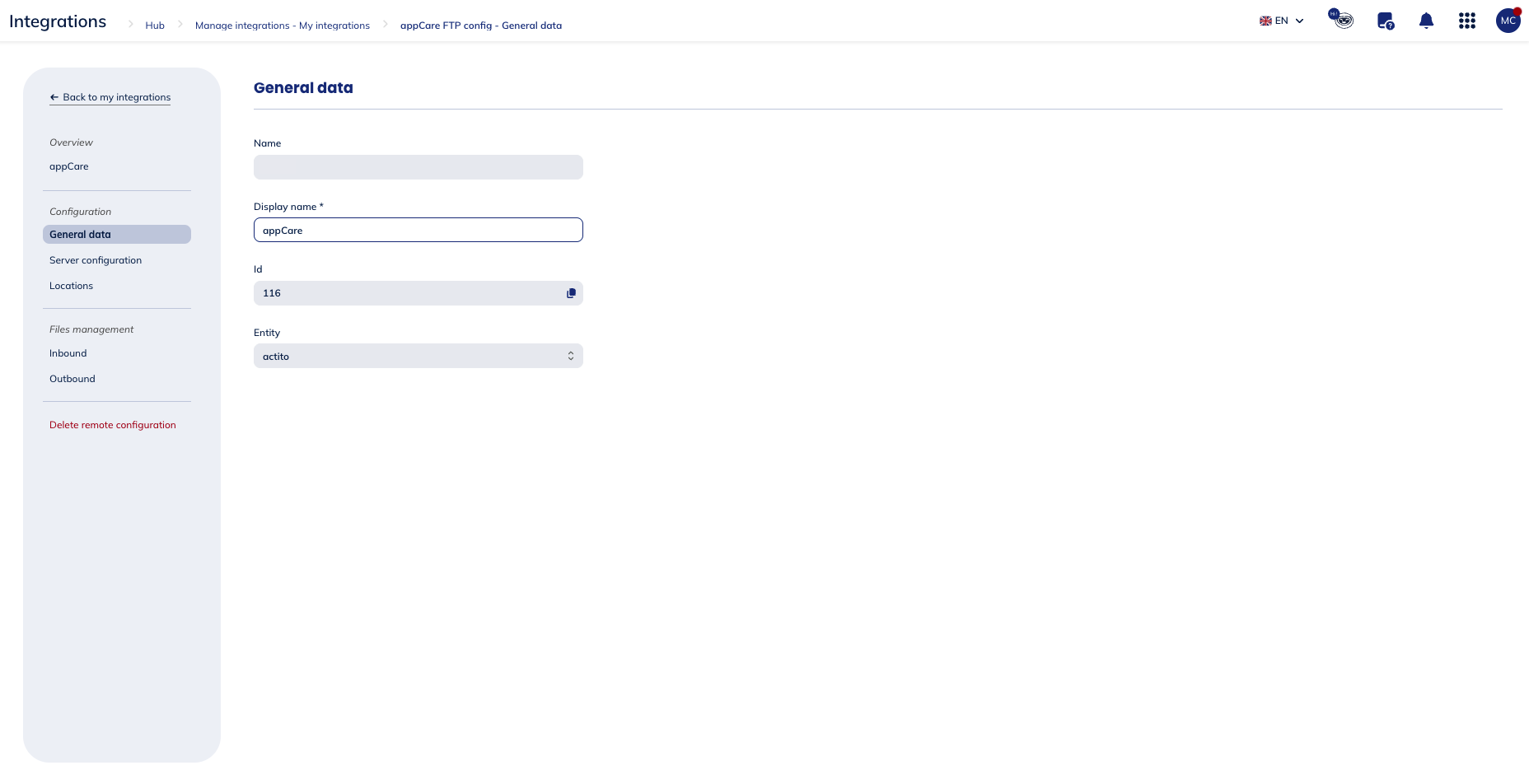This screenshot has width=1529, height=784.
Task: Click into the Display name field
Action: coord(418,231)
